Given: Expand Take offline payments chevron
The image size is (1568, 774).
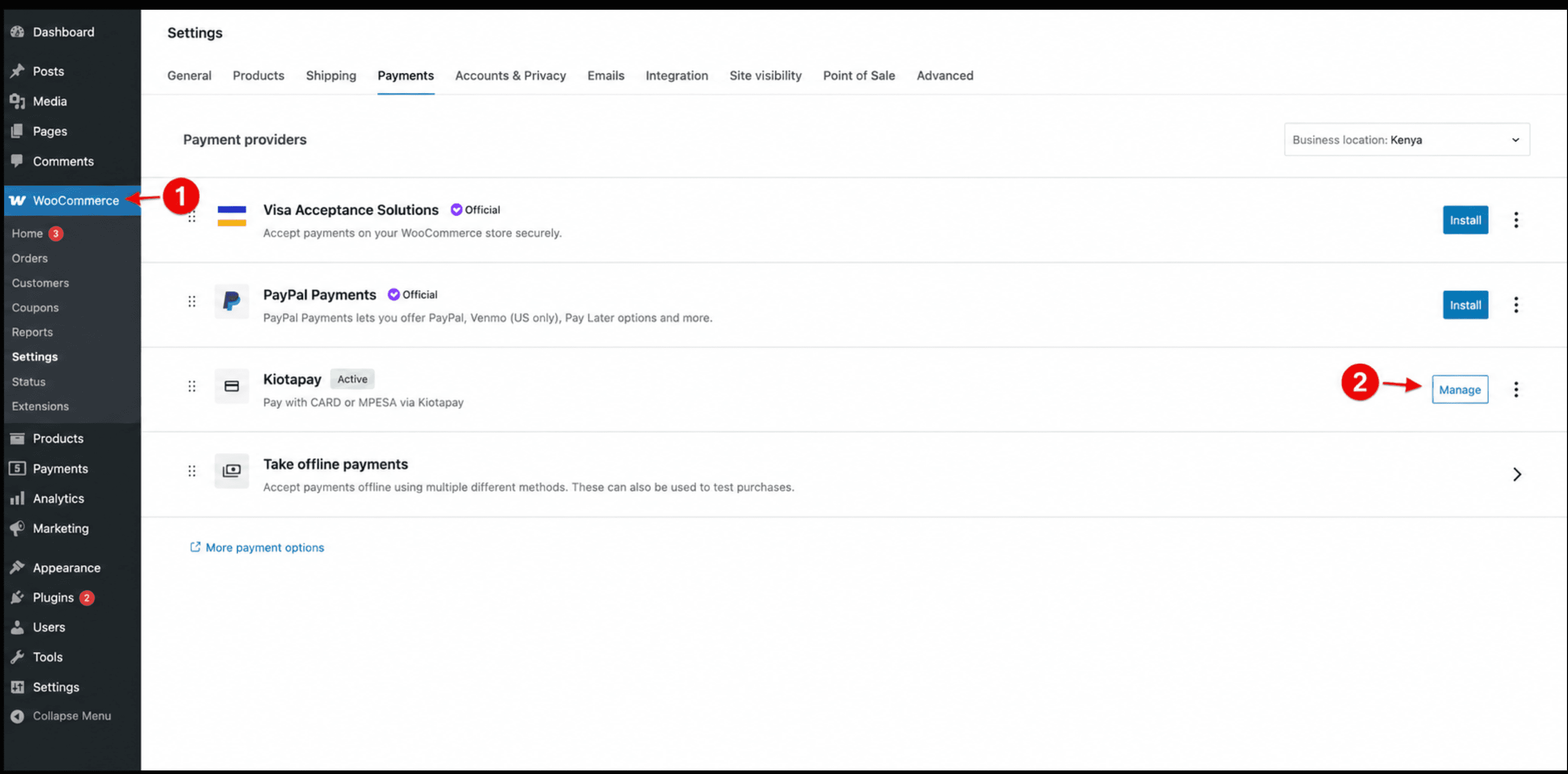Looking at the screenshot, I should tap(1516, 474).
